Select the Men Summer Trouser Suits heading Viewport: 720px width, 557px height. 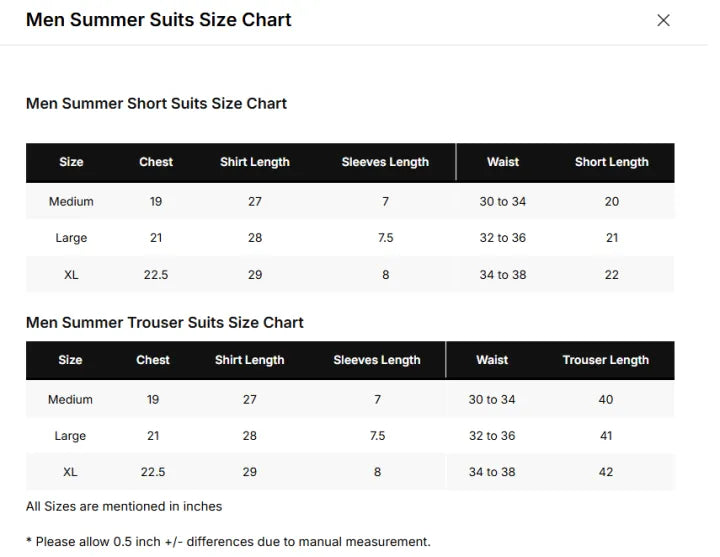point(164,322)
